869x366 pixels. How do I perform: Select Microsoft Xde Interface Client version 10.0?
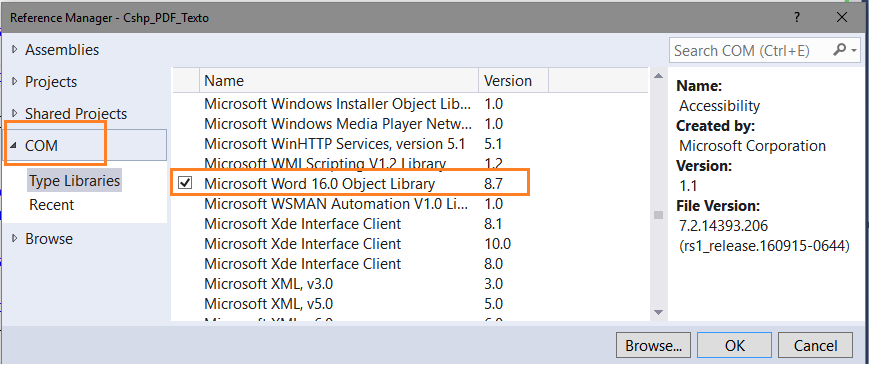point(410,244)
